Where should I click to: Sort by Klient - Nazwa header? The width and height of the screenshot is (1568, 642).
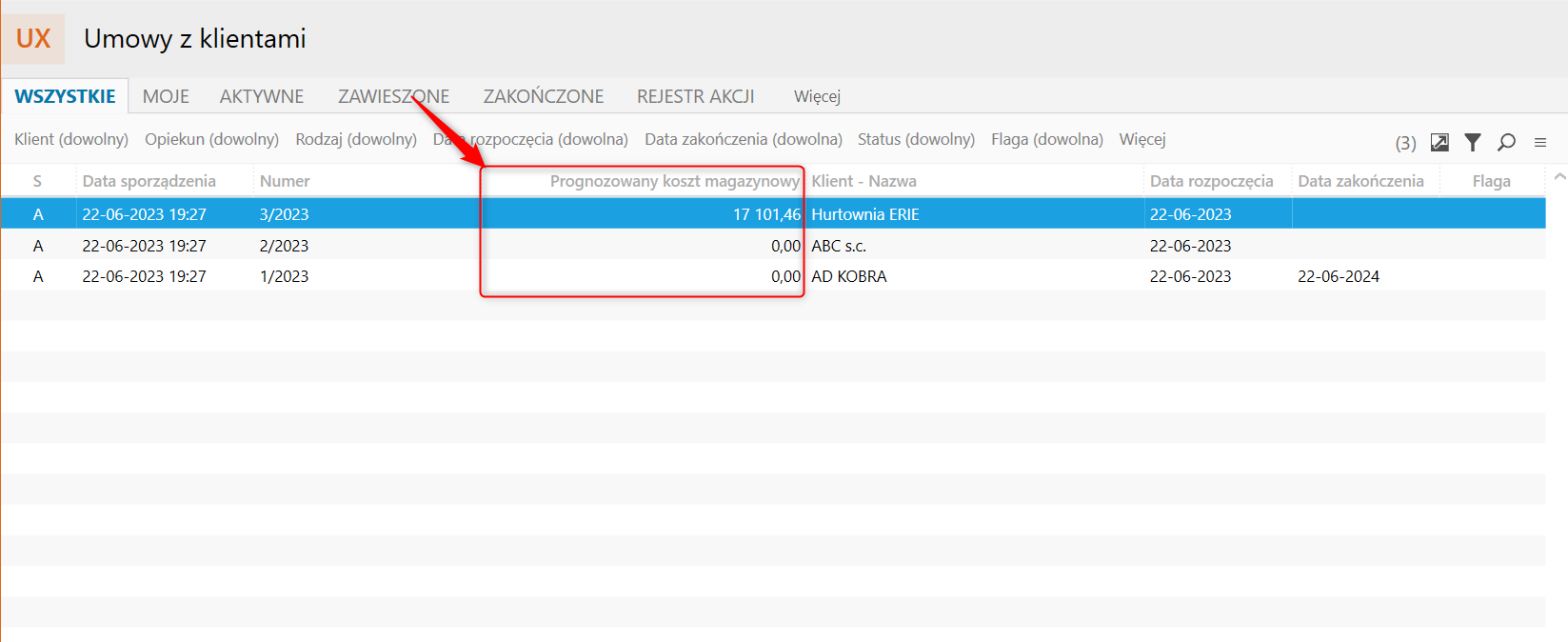click(x=863, y=181)
